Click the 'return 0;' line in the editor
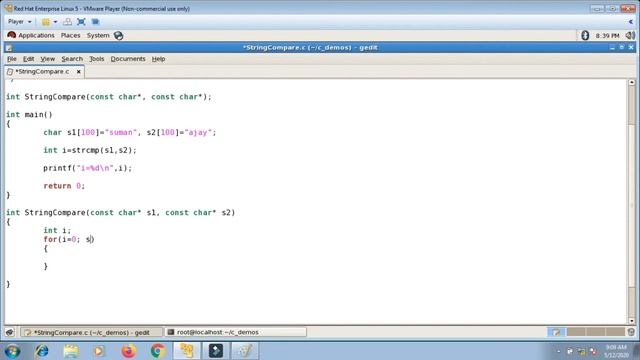Screen dimensions: 640x360 coord(64,186)
